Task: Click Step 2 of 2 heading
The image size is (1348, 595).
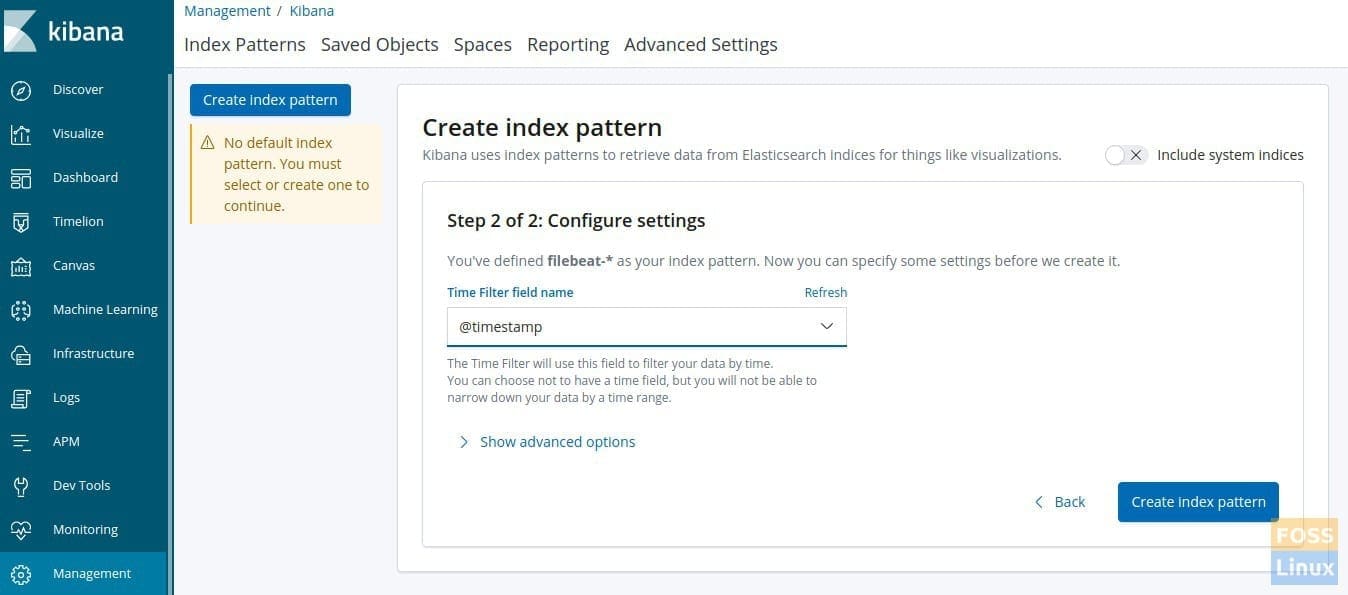Action: (576, 221)
